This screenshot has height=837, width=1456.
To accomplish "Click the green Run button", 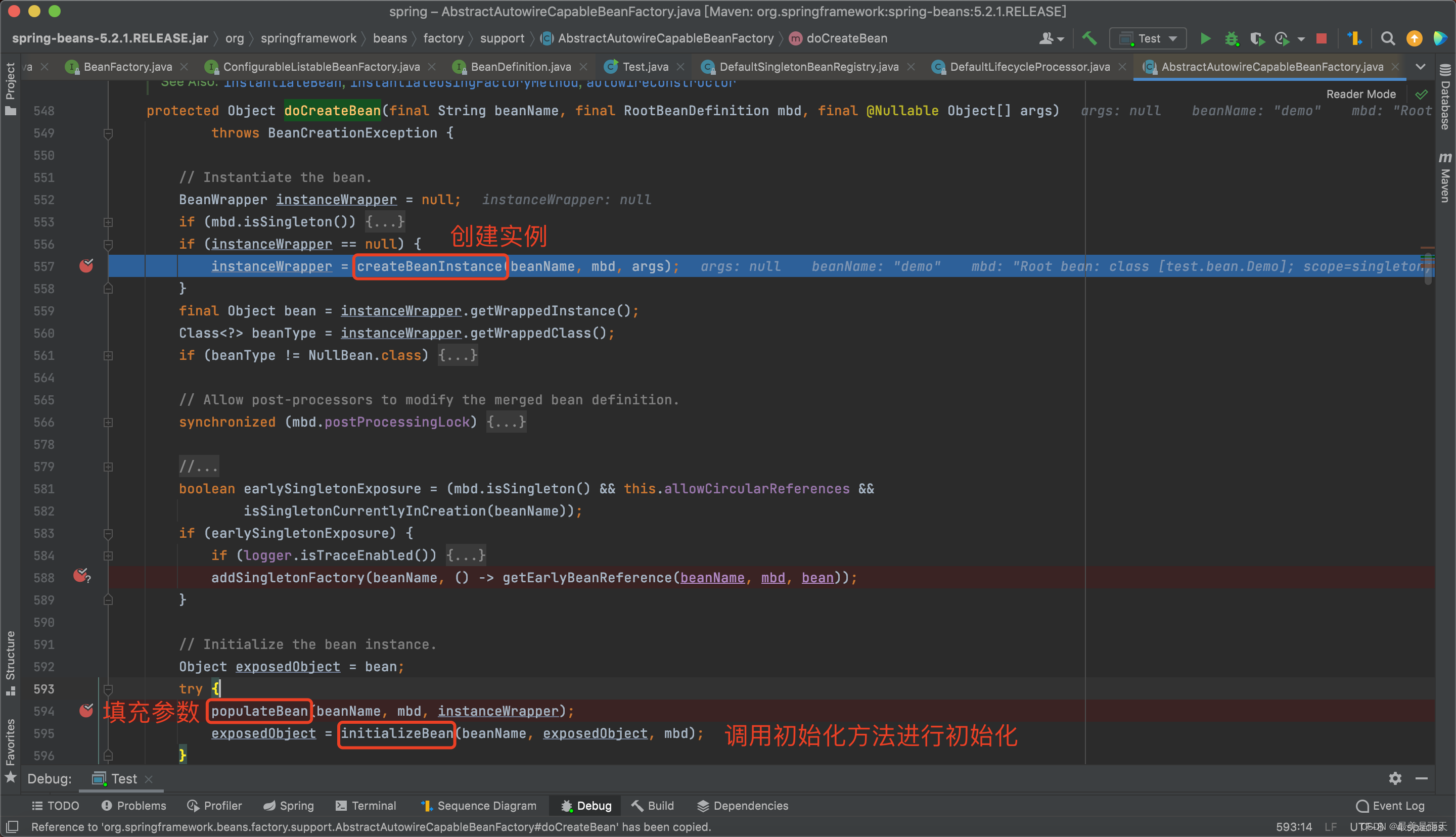I will (1205, 38).
